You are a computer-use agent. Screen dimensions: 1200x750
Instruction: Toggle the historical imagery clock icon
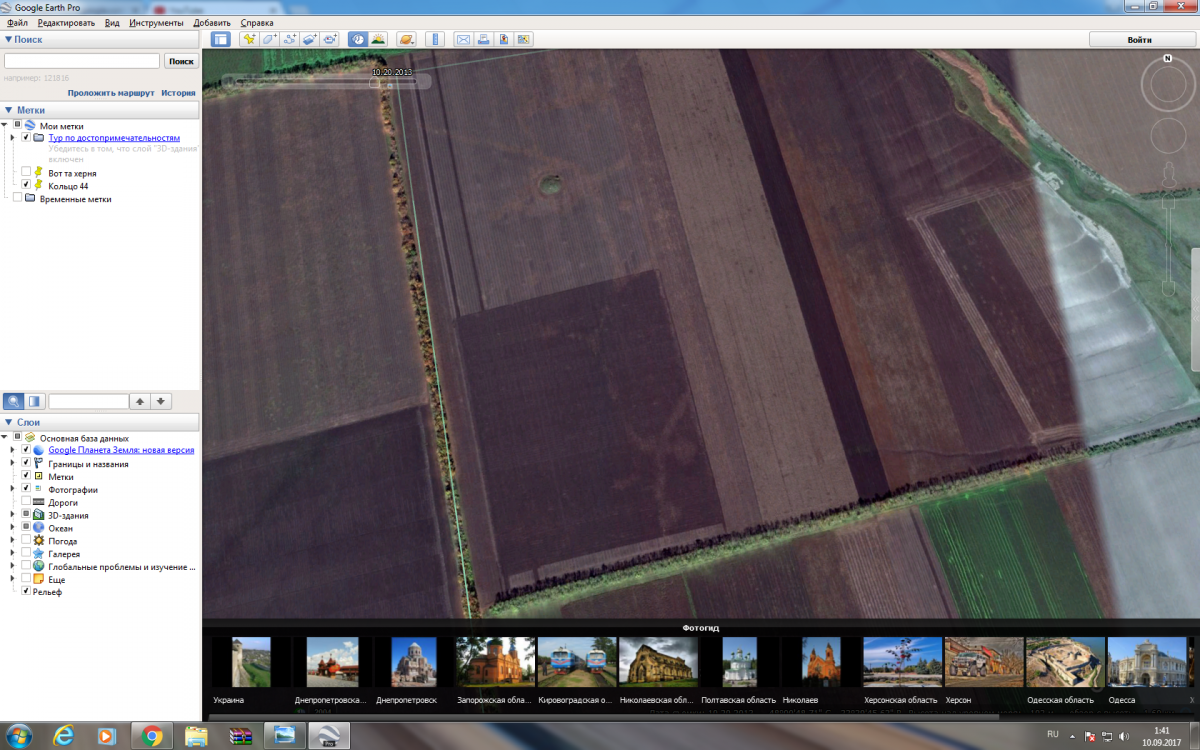click(x=357, y=40)
